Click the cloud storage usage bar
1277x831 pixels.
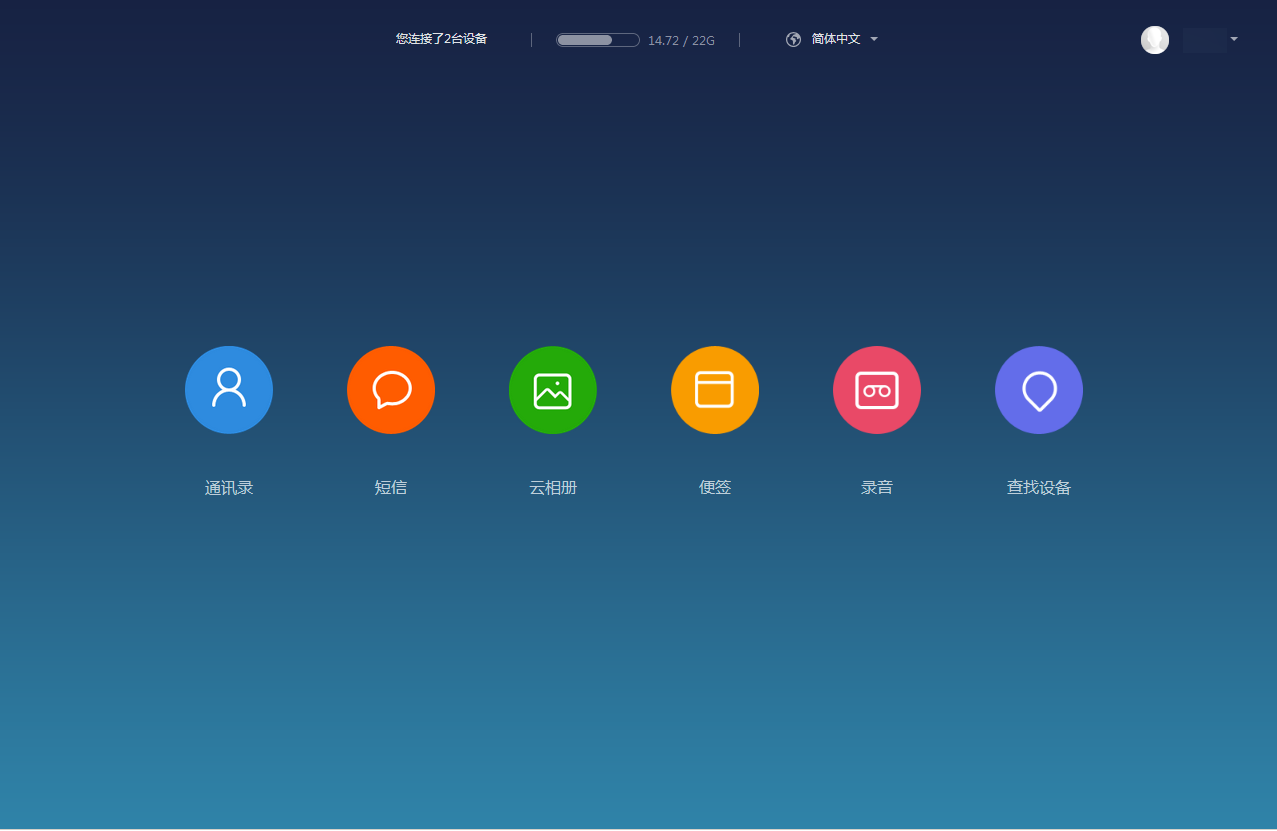tap(598, 40)
